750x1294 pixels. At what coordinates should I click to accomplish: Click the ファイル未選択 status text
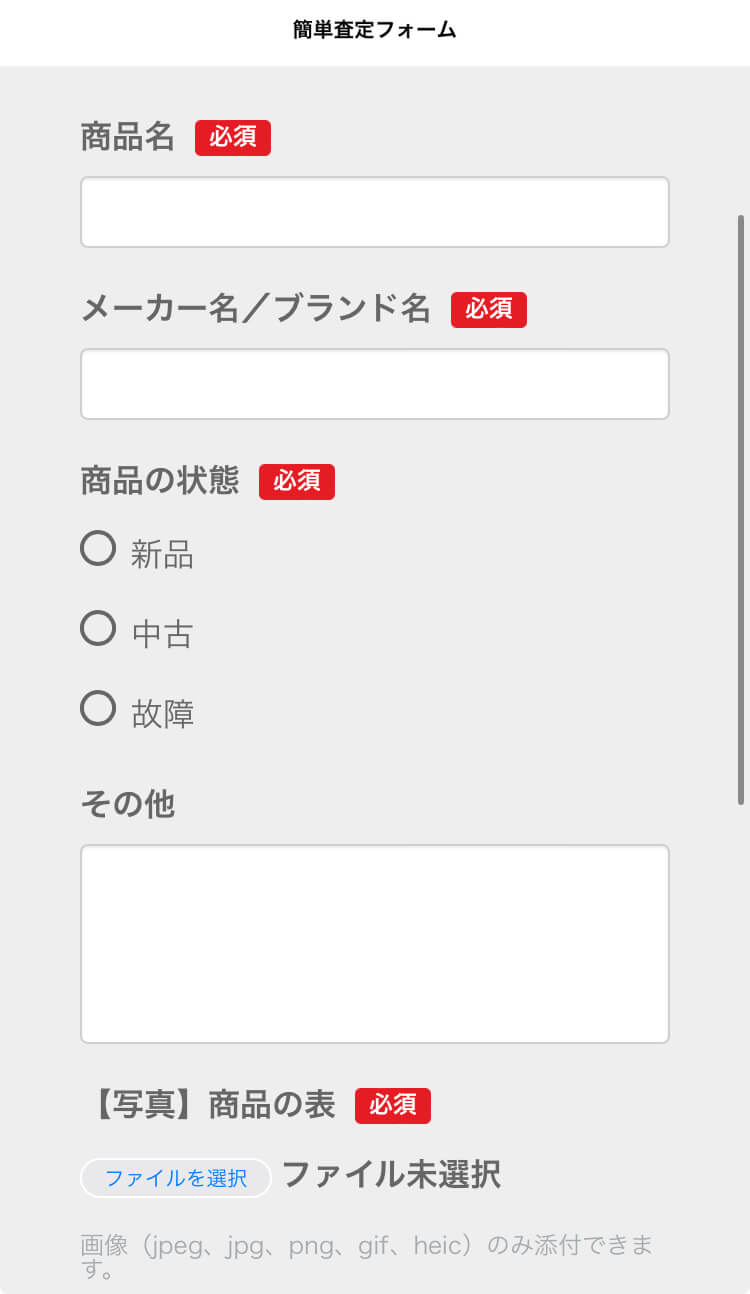click(392, 1175)
